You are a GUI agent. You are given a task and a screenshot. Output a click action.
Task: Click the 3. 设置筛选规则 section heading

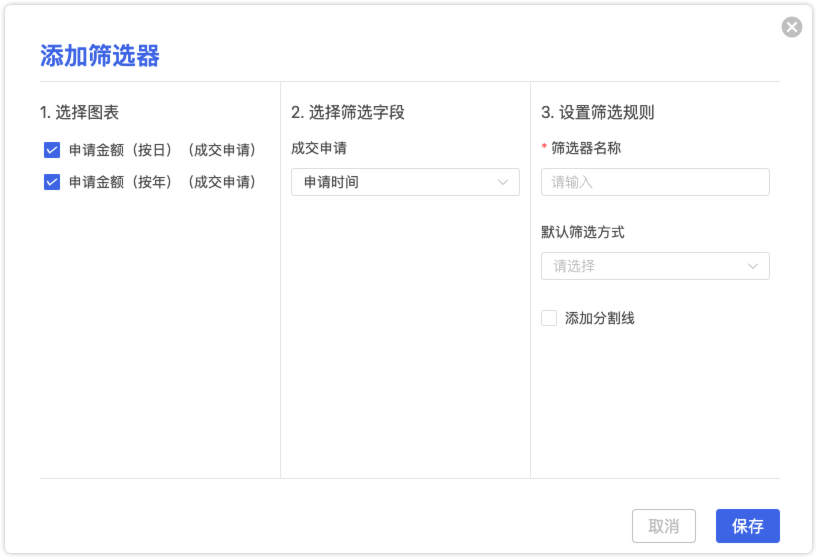(598, 112)
